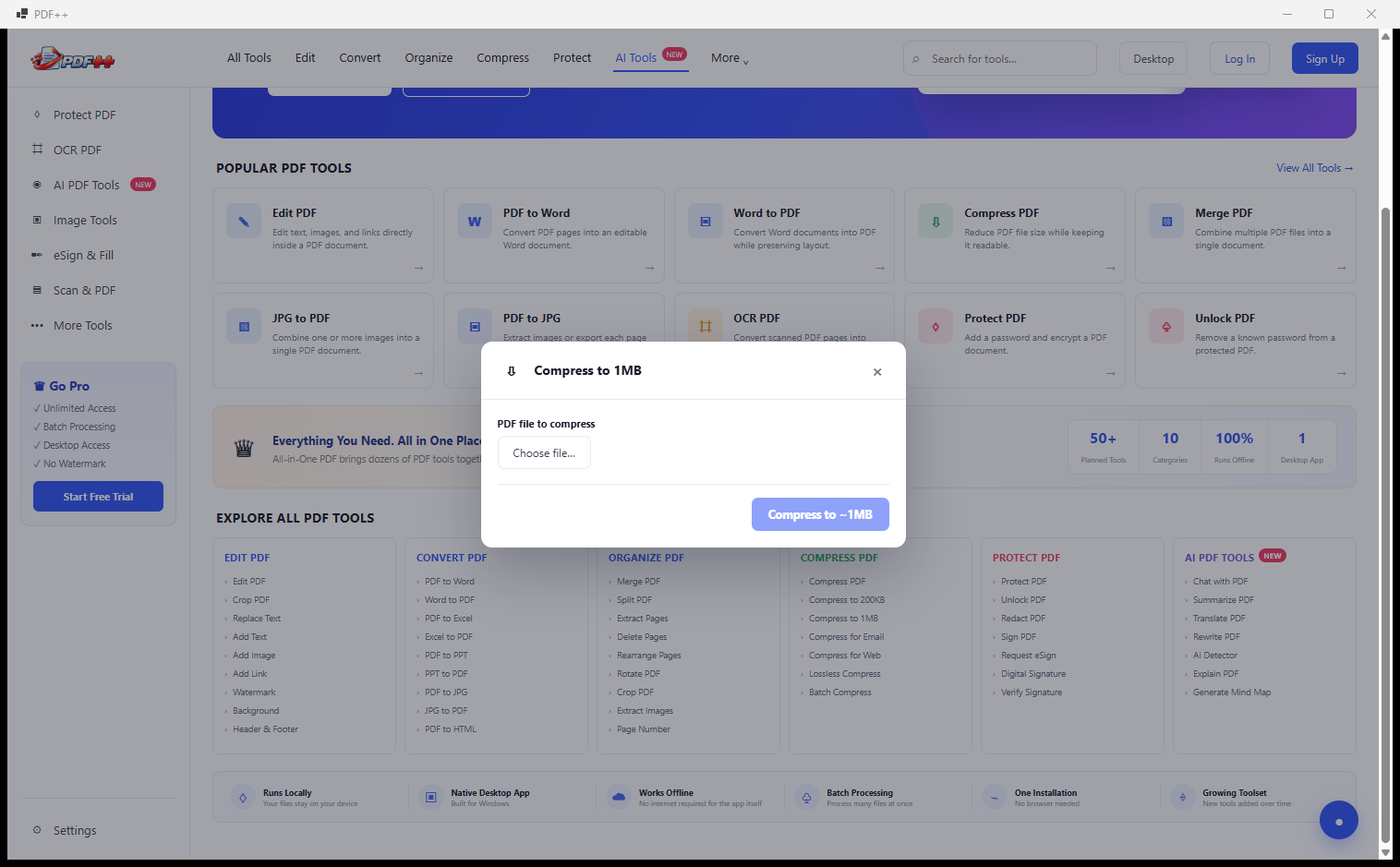The width and height of the screenshot is (1400, 867).
Task: Click the JPG to PDF card icon
Action: point(244,327)
